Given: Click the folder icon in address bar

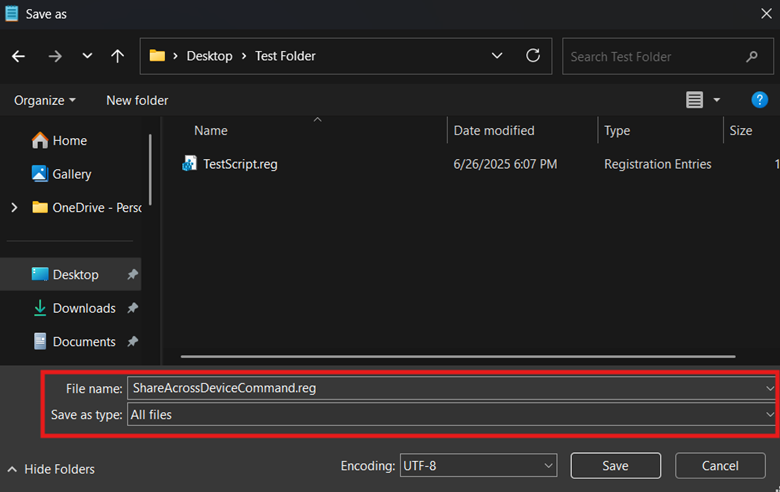Looking at the screenshot, I should point(157,56).
